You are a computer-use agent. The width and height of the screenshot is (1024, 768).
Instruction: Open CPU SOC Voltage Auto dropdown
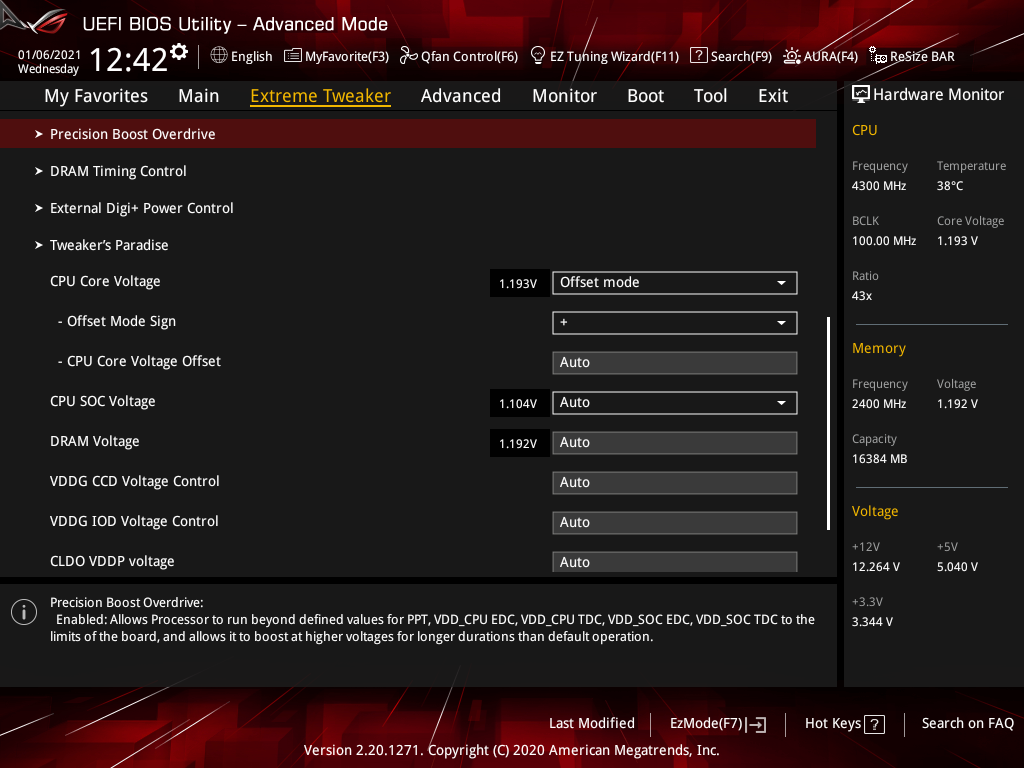pyautogui.click(x=675, y=403)
